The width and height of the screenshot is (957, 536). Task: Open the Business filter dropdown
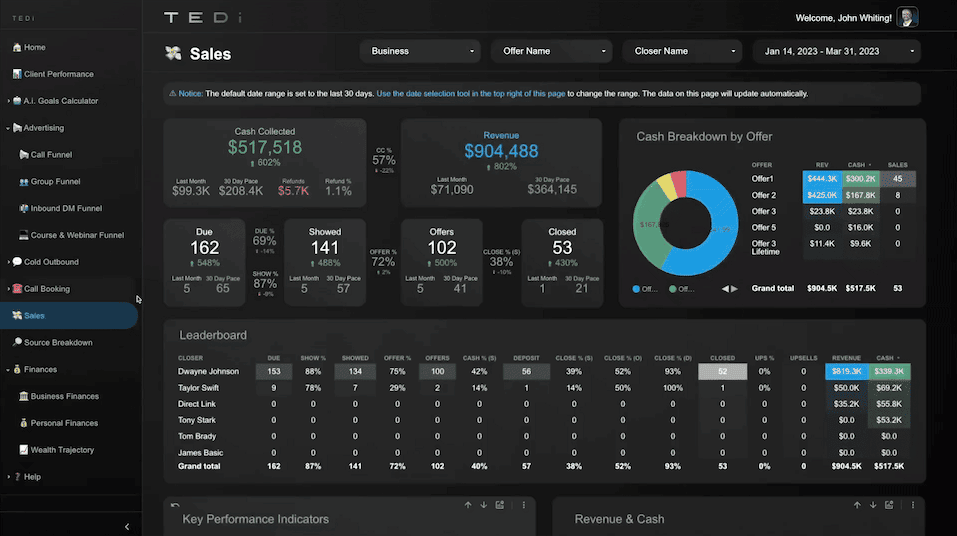(420, 51)
